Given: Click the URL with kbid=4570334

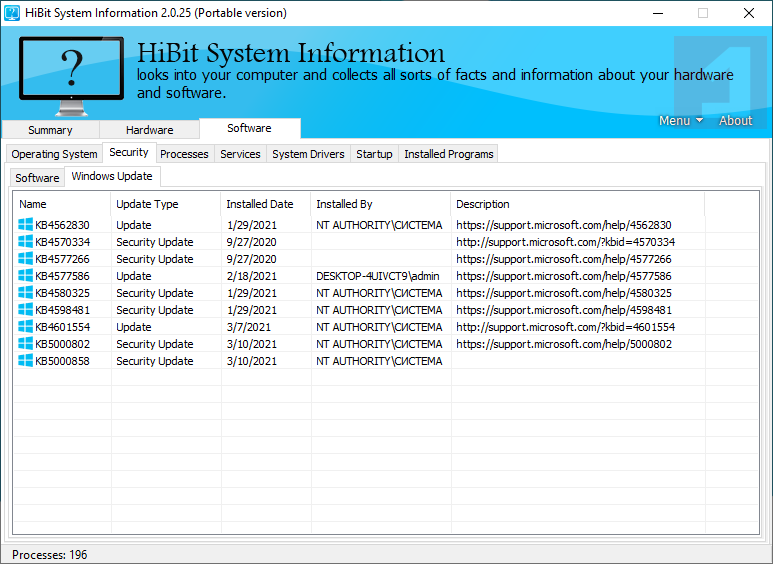Looking at the screenshot, I should [565, 242].
